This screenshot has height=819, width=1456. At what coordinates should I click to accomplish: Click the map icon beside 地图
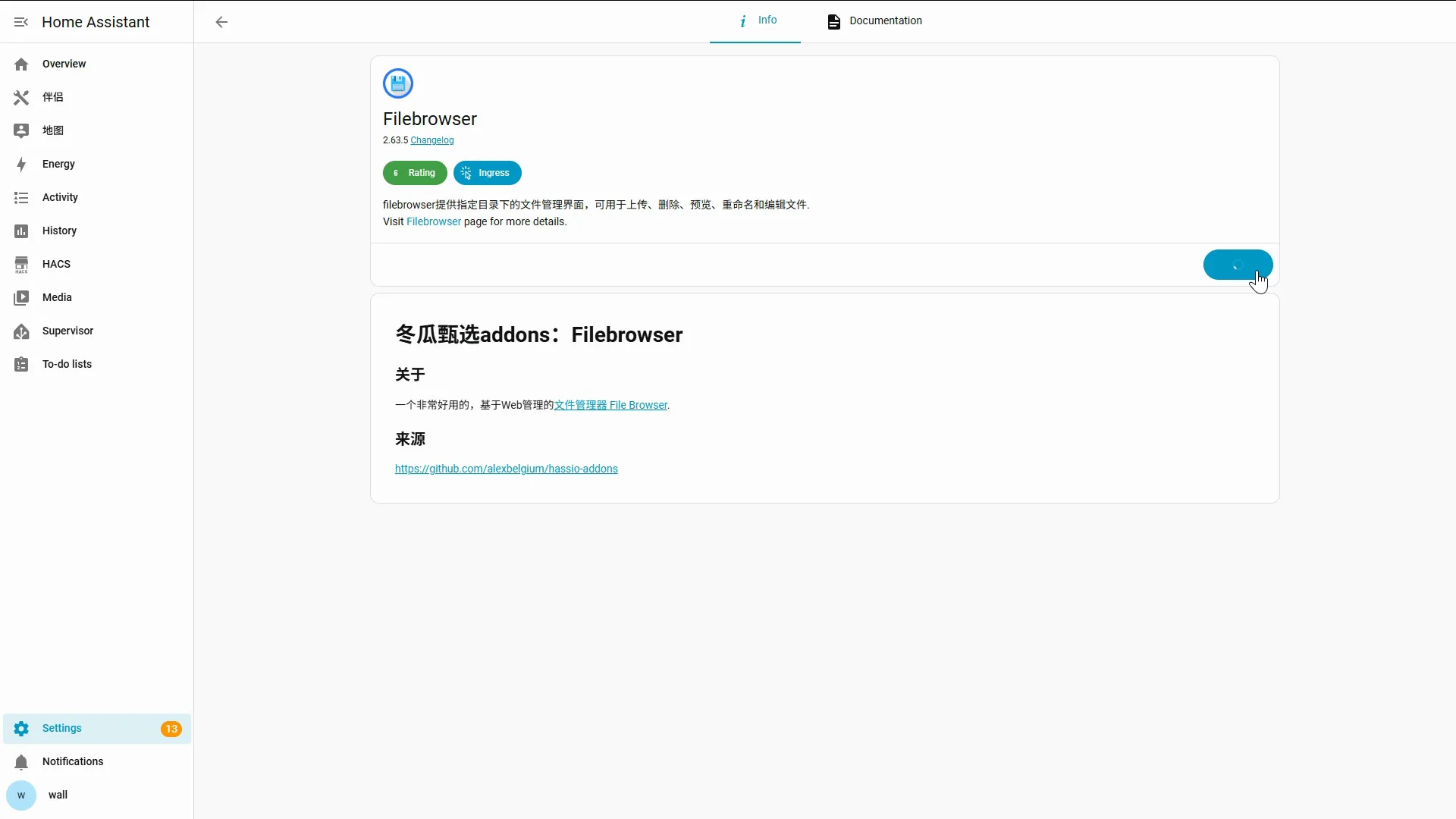21,131
